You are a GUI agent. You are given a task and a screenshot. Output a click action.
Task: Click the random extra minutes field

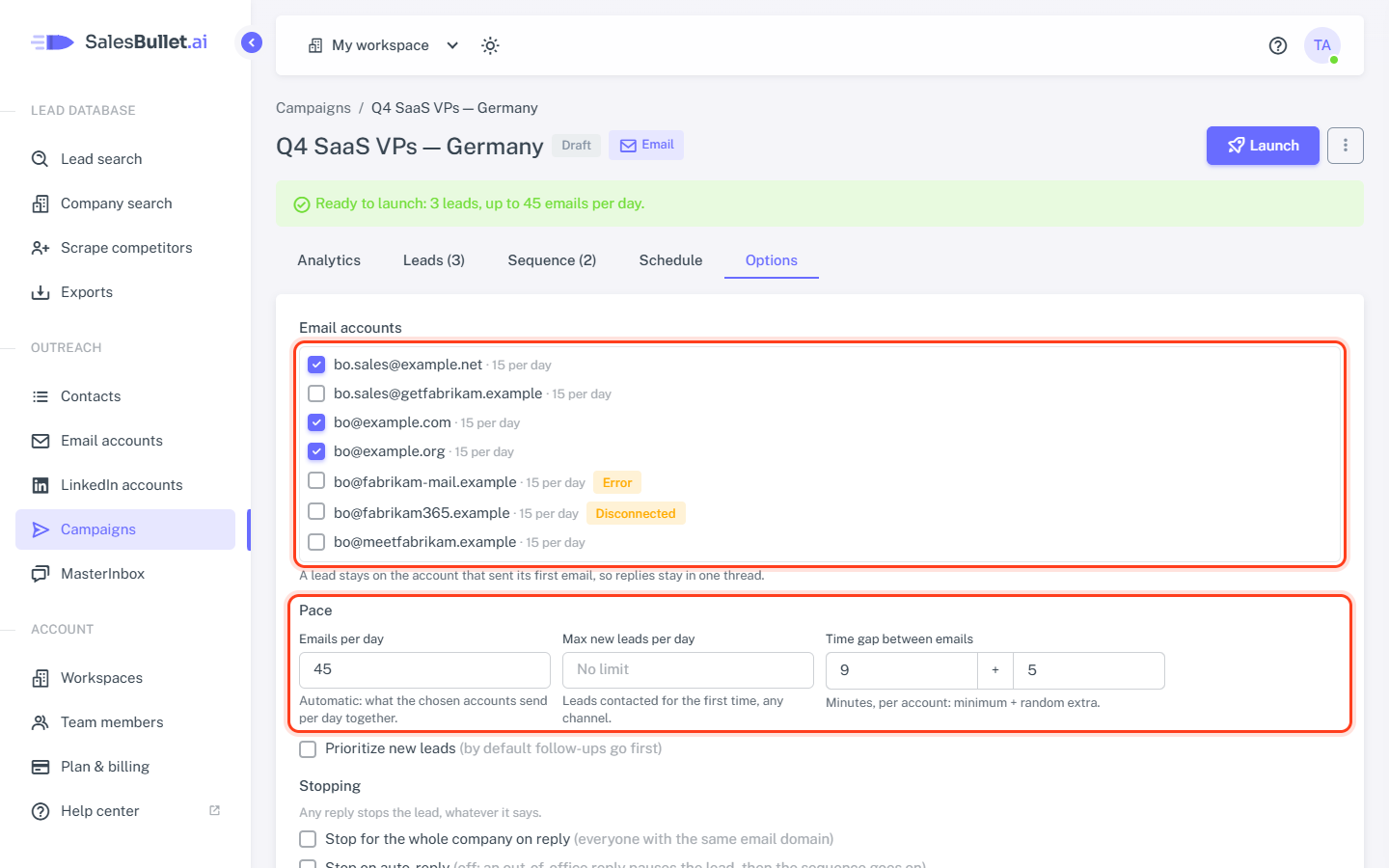pyautogui.click(x=1089, y=670)
